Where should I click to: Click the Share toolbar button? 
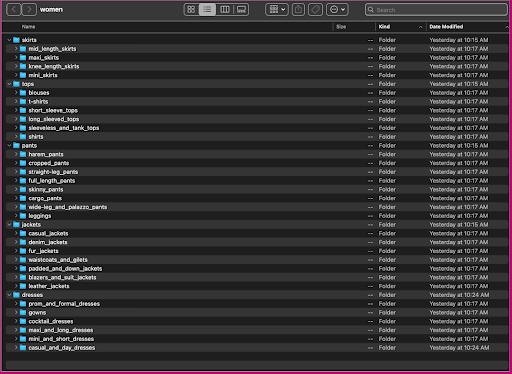(x=298, y=9)
